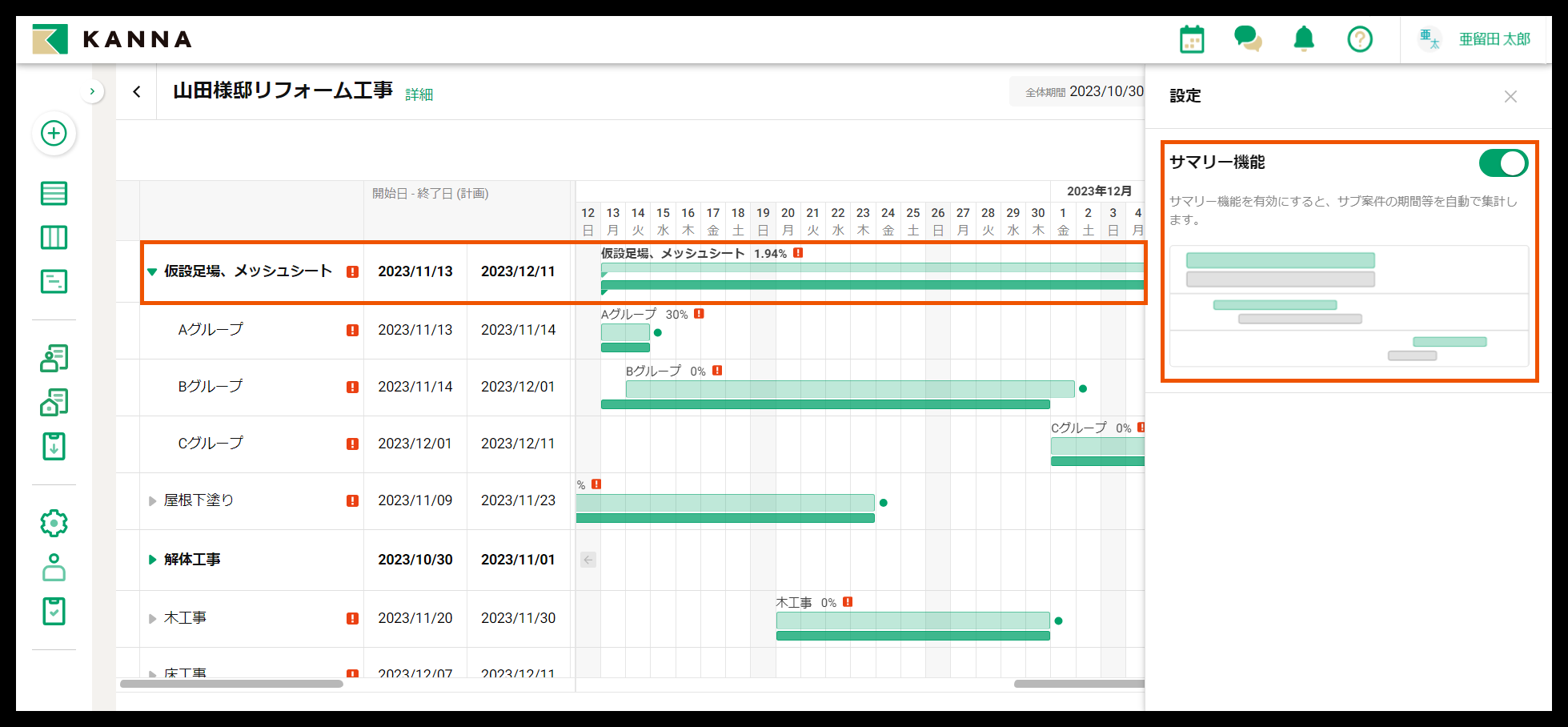Expand the 屋根下塗り row
1568x727 pixels.
tap(152, 501)
